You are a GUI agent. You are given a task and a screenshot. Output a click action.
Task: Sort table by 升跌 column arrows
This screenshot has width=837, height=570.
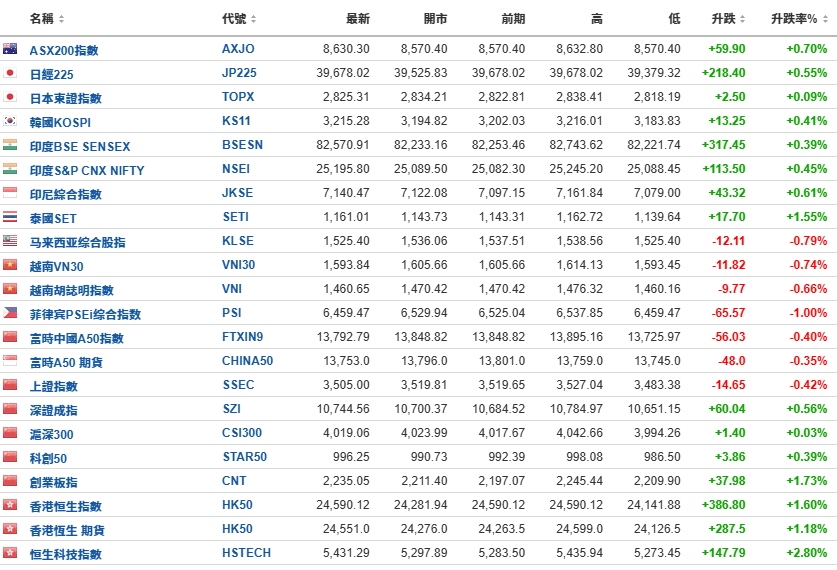[x=743, y=19]
